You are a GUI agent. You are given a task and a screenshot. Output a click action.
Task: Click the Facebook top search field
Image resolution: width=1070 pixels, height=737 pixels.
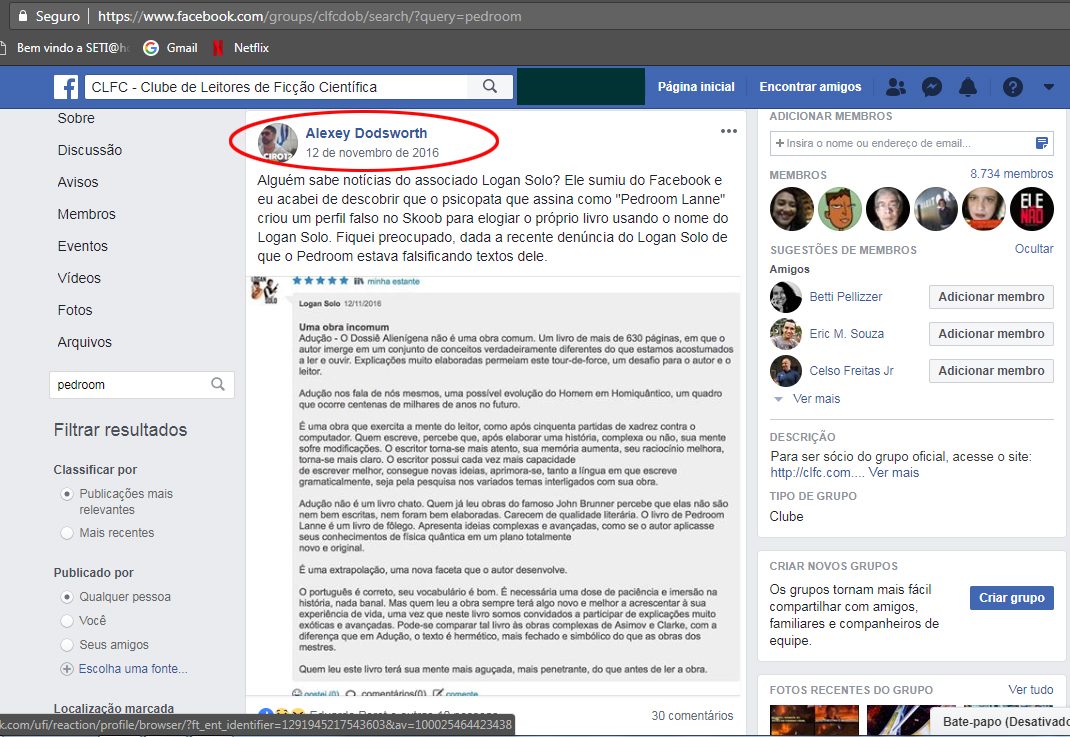(276, 87)
